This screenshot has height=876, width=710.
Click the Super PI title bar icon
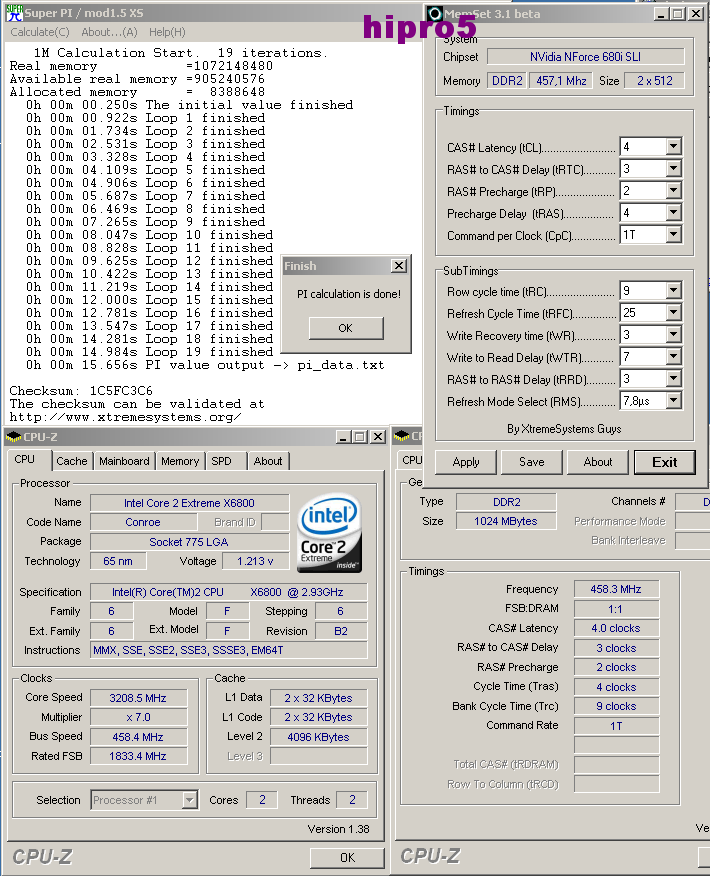coord(15,13)
